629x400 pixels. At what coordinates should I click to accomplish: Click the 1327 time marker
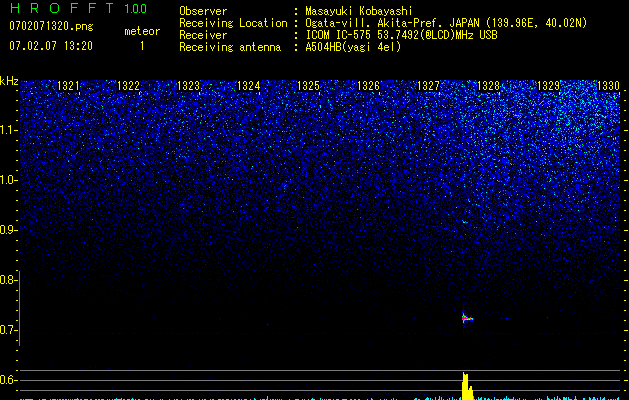click(x=428, y=87)
